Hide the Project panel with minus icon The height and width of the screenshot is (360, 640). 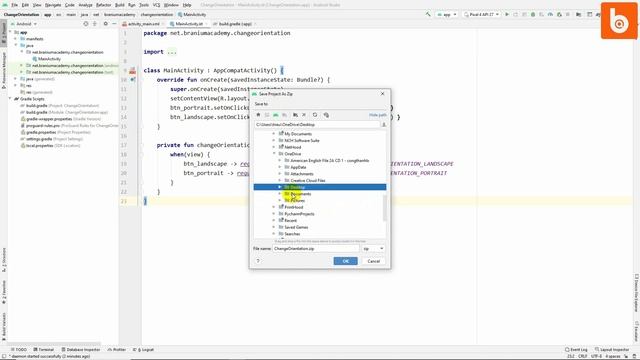[x=114, y=24]
